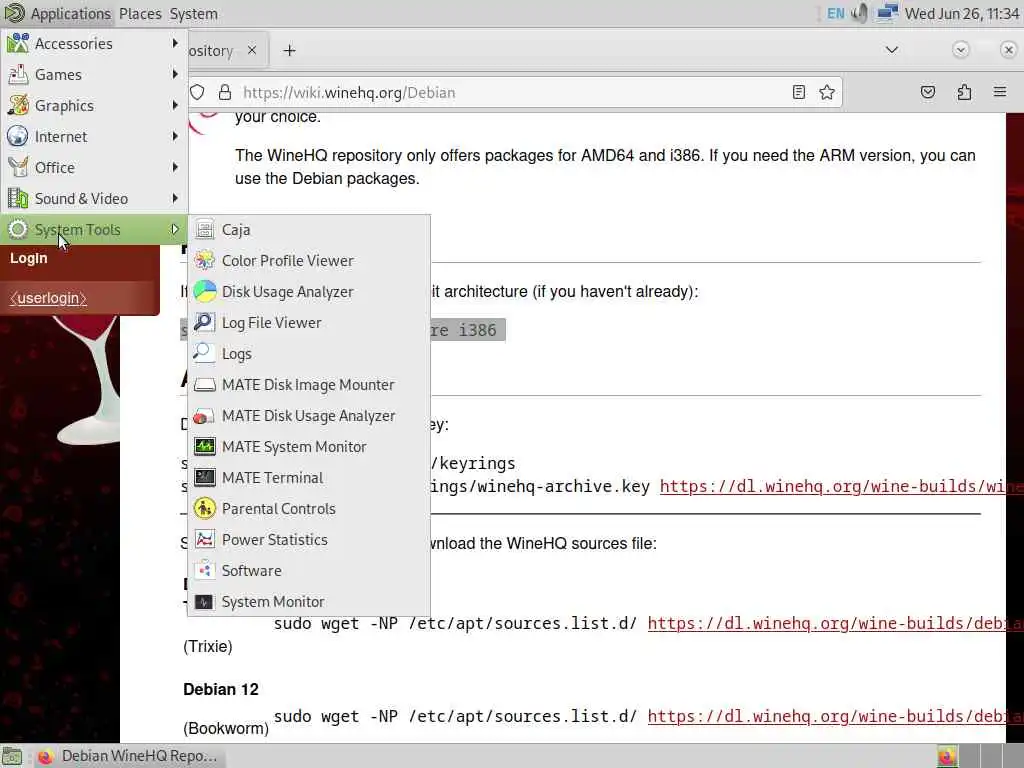This screenshot has height=768, width=1024.
Task: Click the Office category icon
Action: [18, 168]
